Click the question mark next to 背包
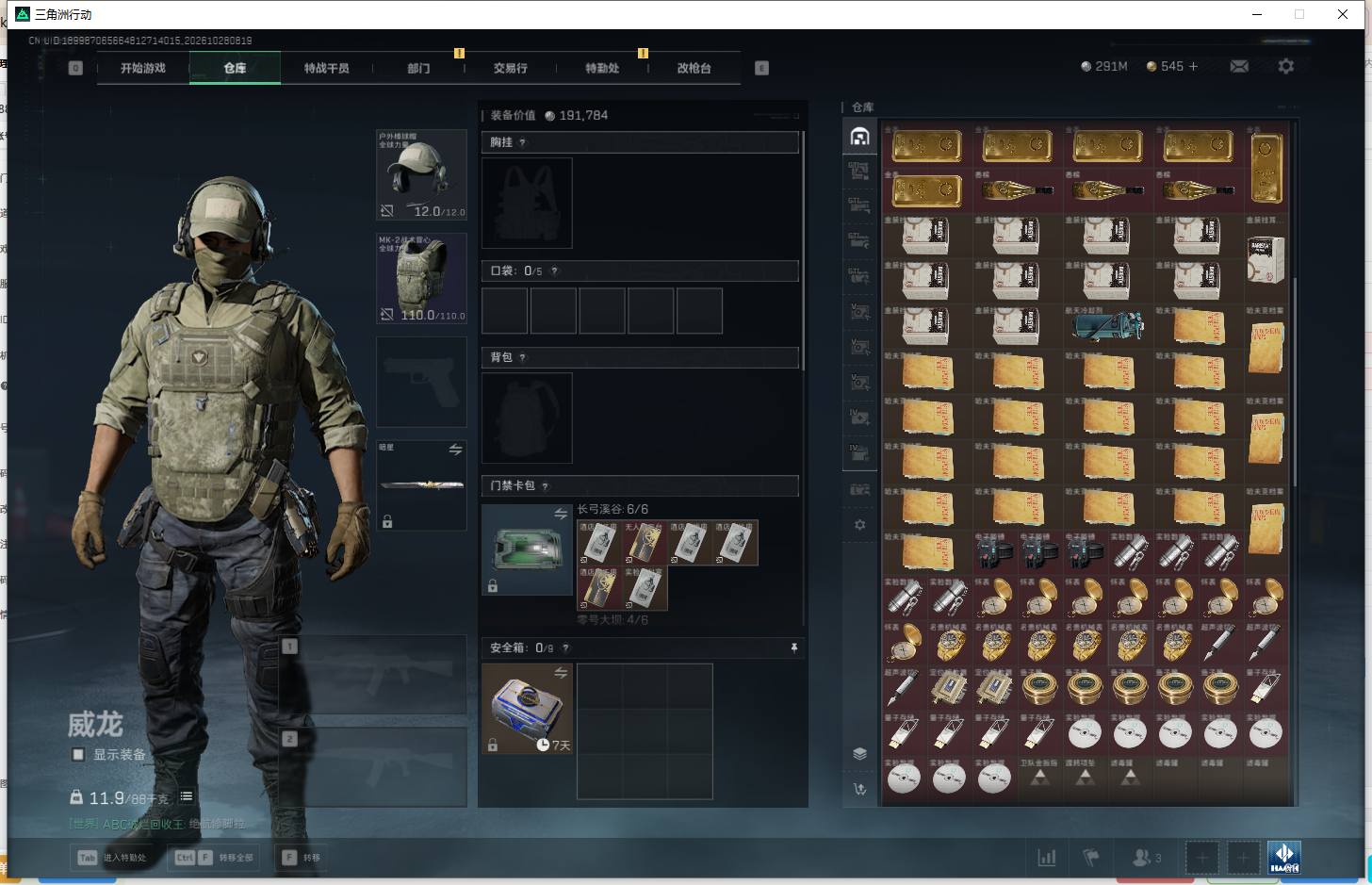1372x885 pixels. pos(522,357)
